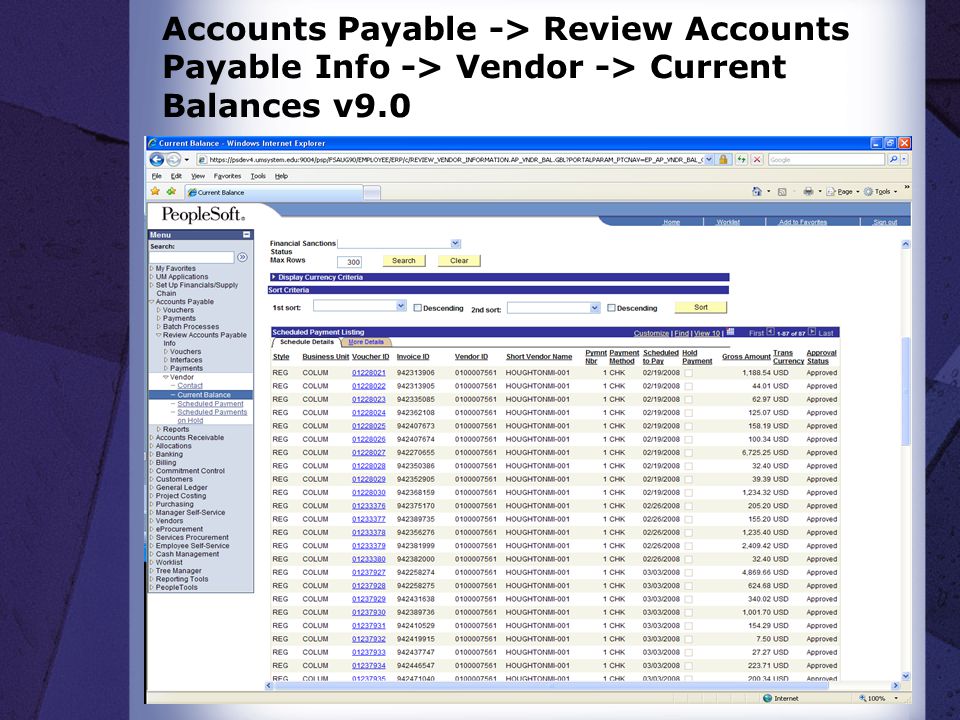This screenshot has width=960, height=720.
Task: Click the toolbar overflow chevron
Action: tap(906, 187)
